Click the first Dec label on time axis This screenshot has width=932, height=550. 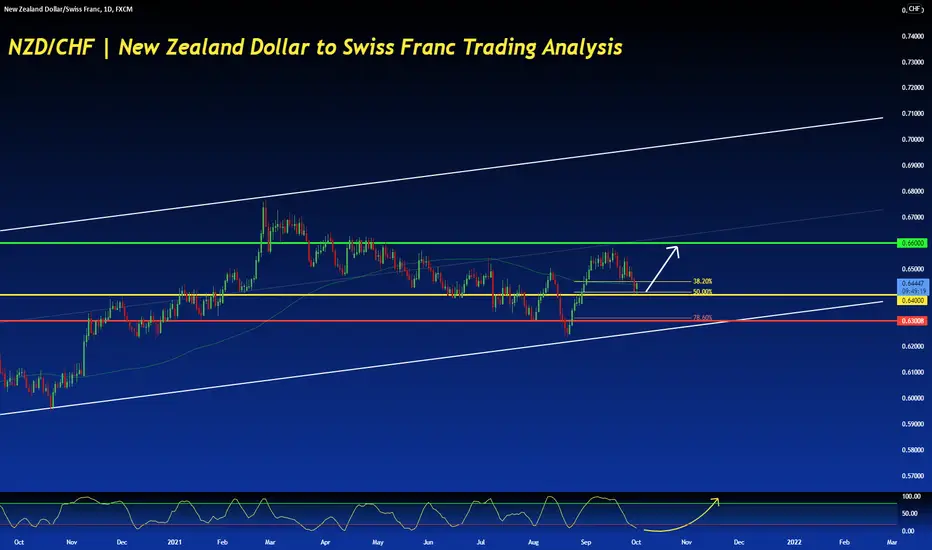pyautogui.click(x=122, y=542)
